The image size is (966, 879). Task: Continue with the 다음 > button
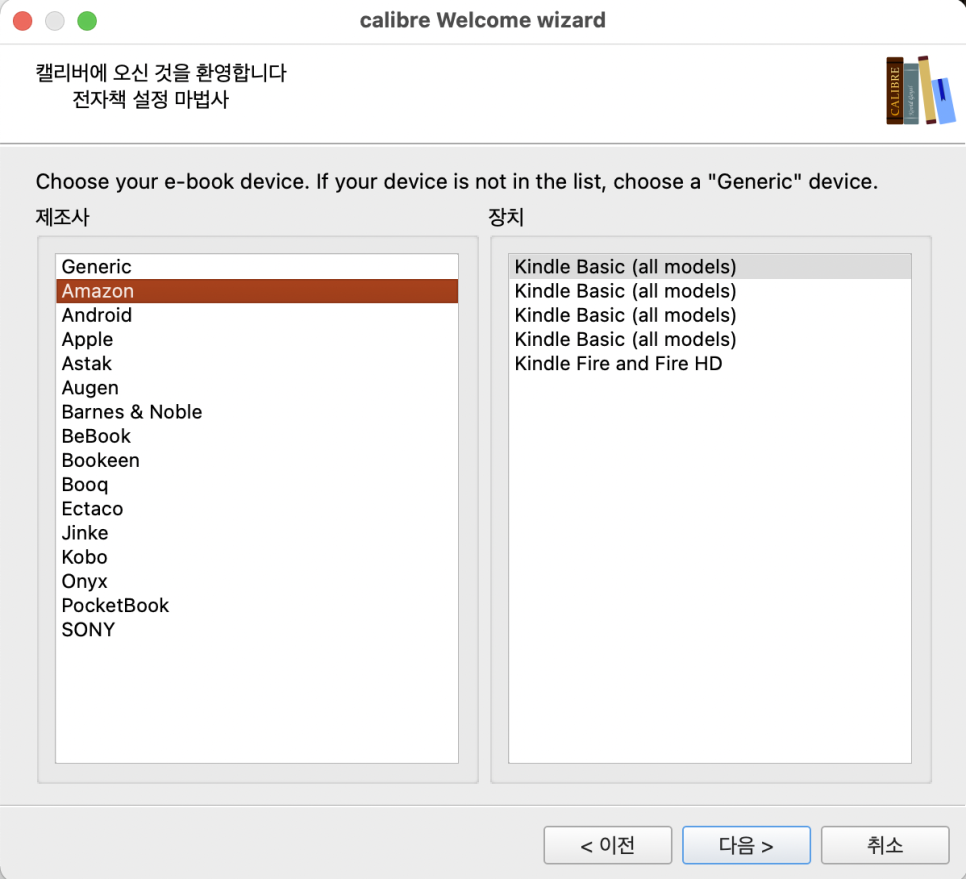tap(746, 845)
